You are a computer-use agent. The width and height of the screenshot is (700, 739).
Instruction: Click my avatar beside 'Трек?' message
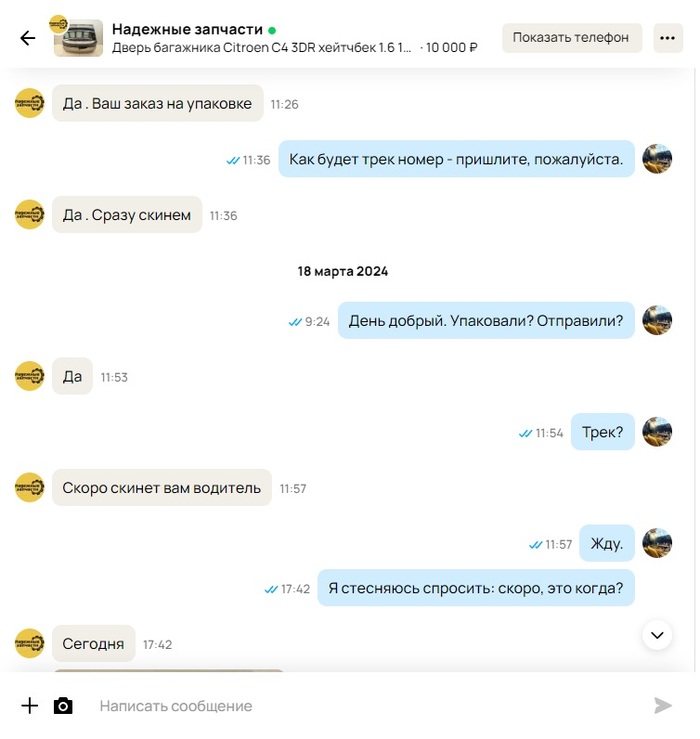tap(657, 431)
